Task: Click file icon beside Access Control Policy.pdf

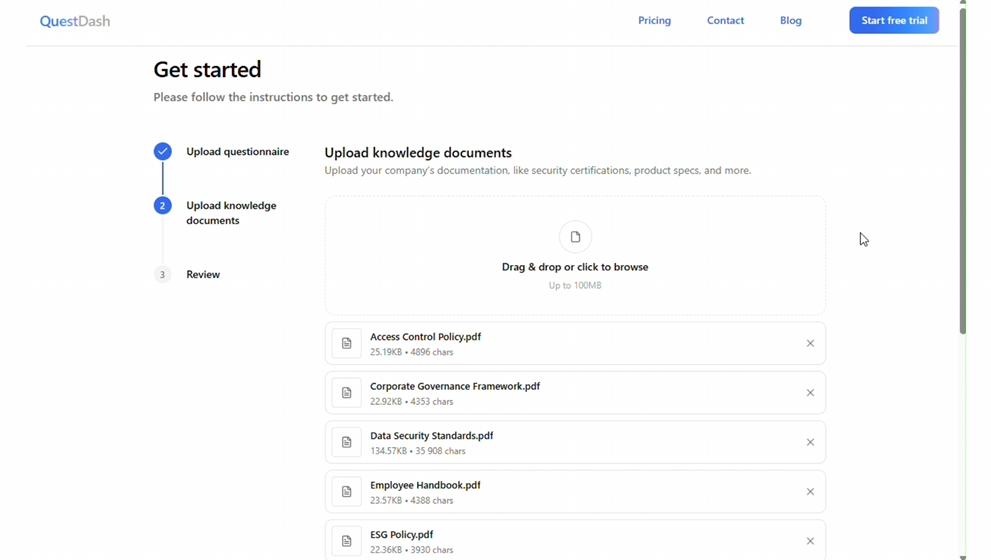Action: pos(346,343)
